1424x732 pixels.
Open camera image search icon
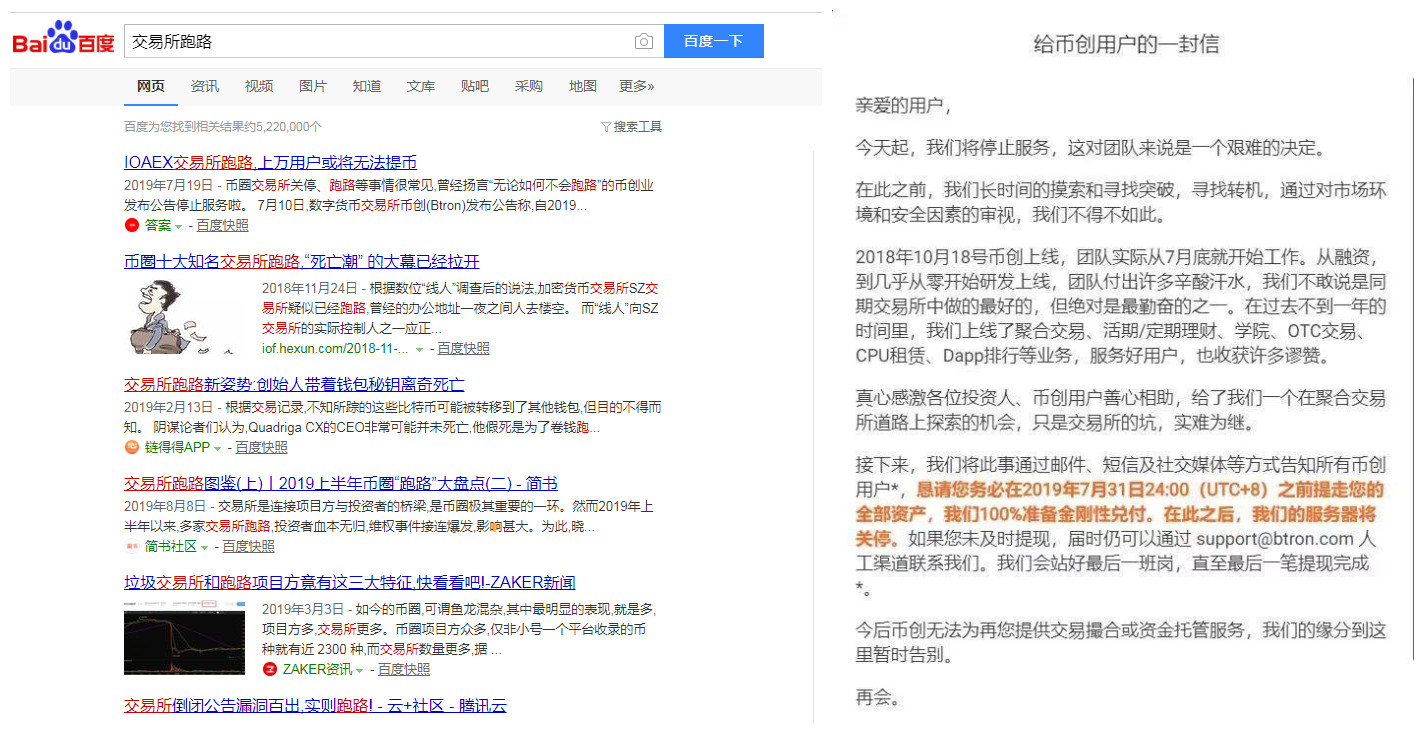point(644,41)
